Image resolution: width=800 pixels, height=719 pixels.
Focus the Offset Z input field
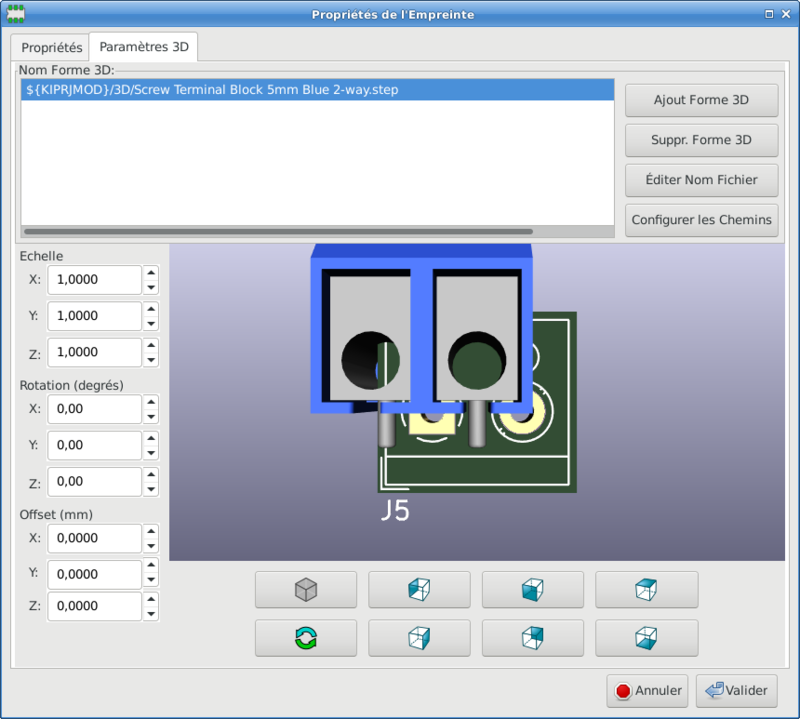tap(94, 606)
